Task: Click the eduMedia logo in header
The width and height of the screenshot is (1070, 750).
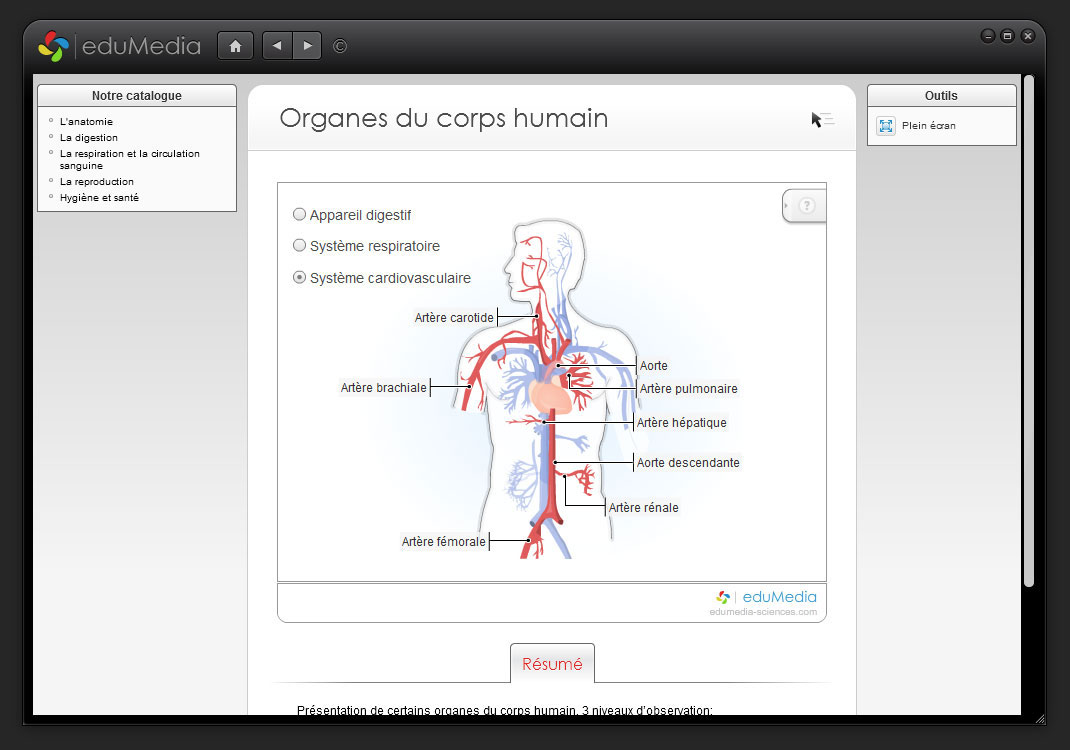Action: click(119, 46)
